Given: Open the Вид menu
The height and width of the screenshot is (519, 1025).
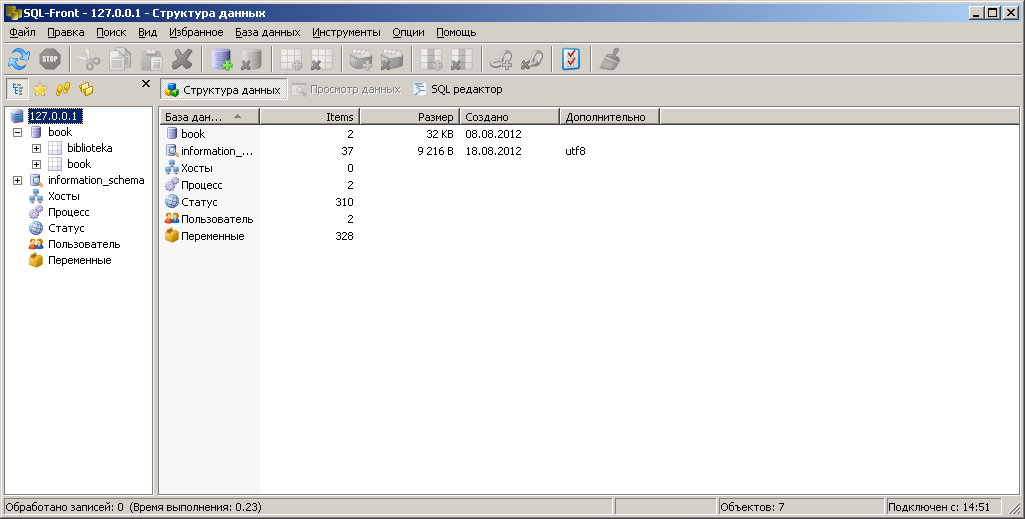Looking at the screenshot, I should (x=148, y=32).
